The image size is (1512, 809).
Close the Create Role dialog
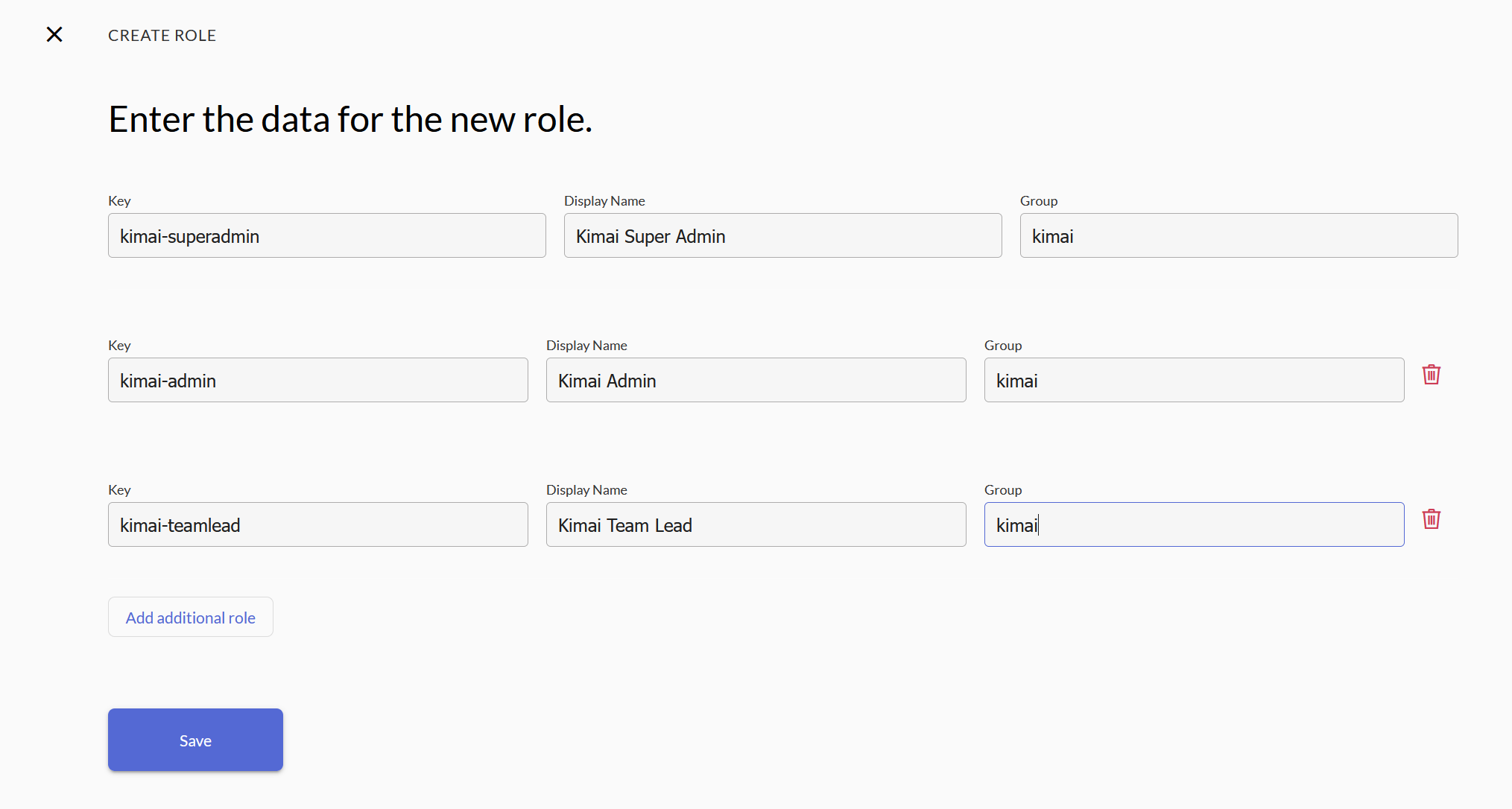coord(54,34)
